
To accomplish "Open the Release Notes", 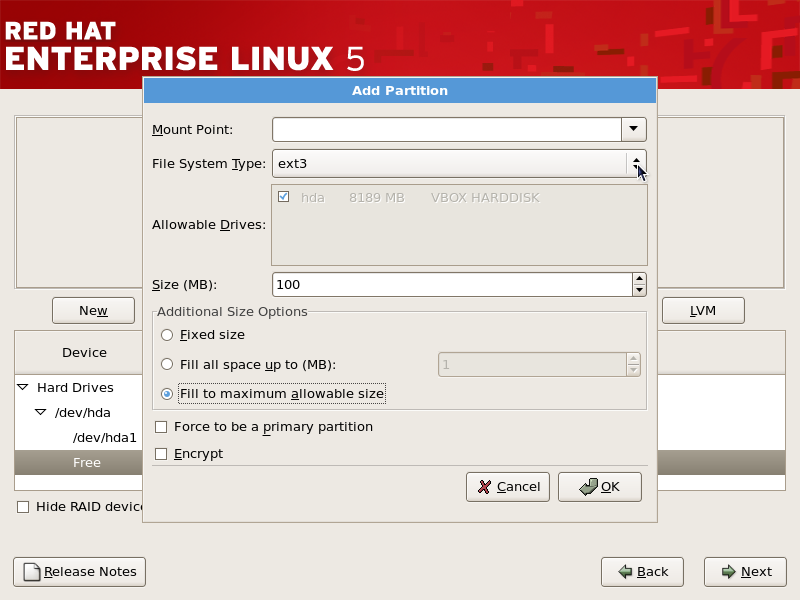I will [x=80, y=572].
